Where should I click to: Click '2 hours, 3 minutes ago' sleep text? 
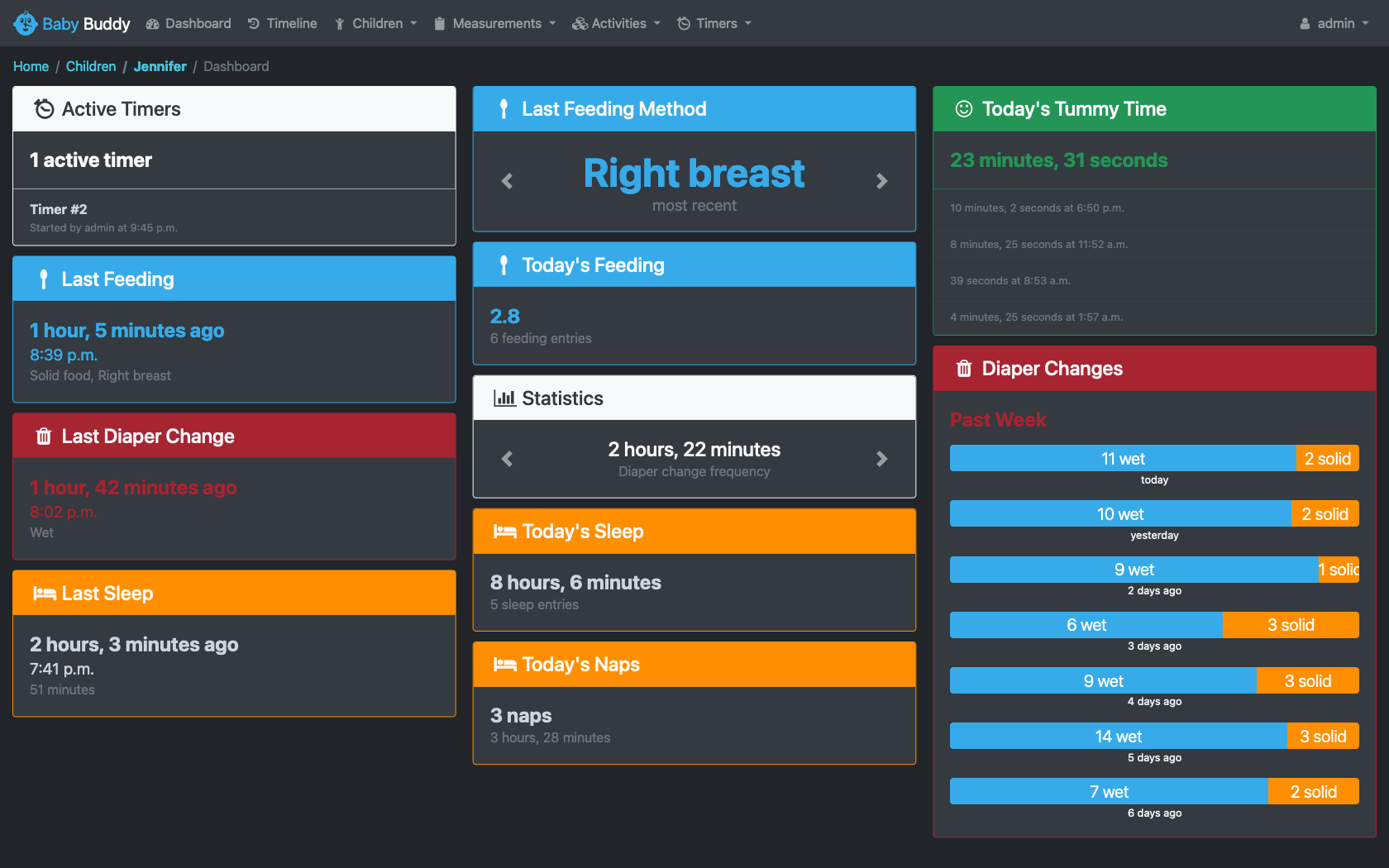[x=134, y=645]
